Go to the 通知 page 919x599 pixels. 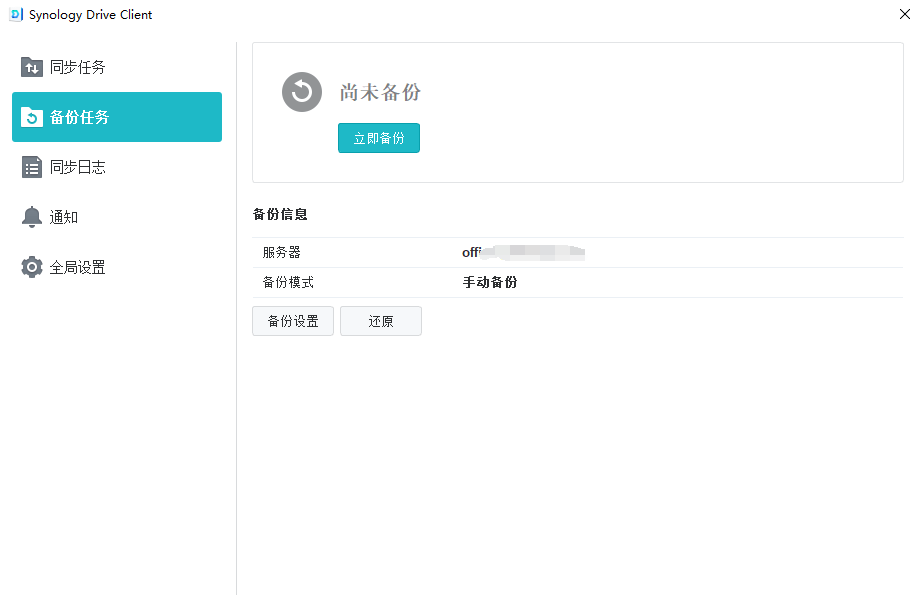click(x=64, y=217)
